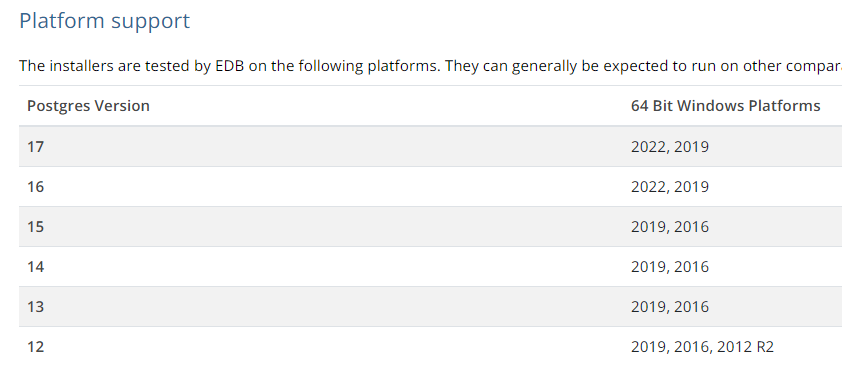Click the Platform support heading
Screen dimensions: 842x373
(104, 21)
